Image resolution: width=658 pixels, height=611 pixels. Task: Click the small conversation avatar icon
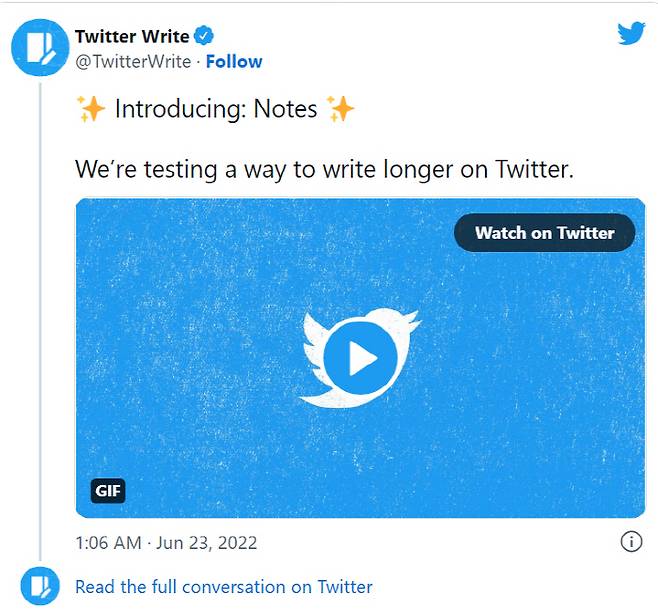click(x=40, y=586)
